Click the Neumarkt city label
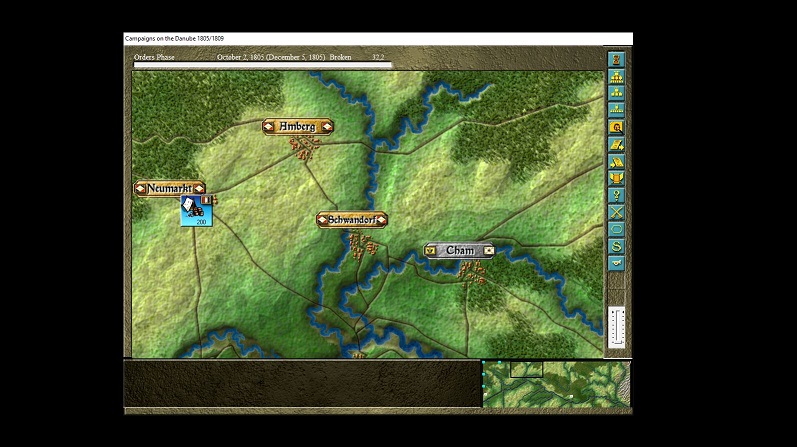Screen dimensions: 797x447 coord(170,189)
